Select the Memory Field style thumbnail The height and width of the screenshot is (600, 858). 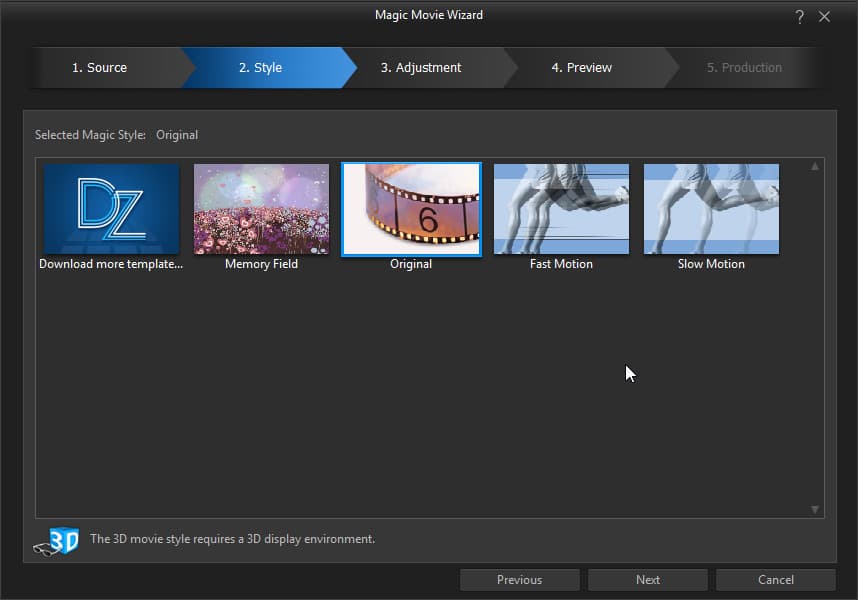(262, 209)
